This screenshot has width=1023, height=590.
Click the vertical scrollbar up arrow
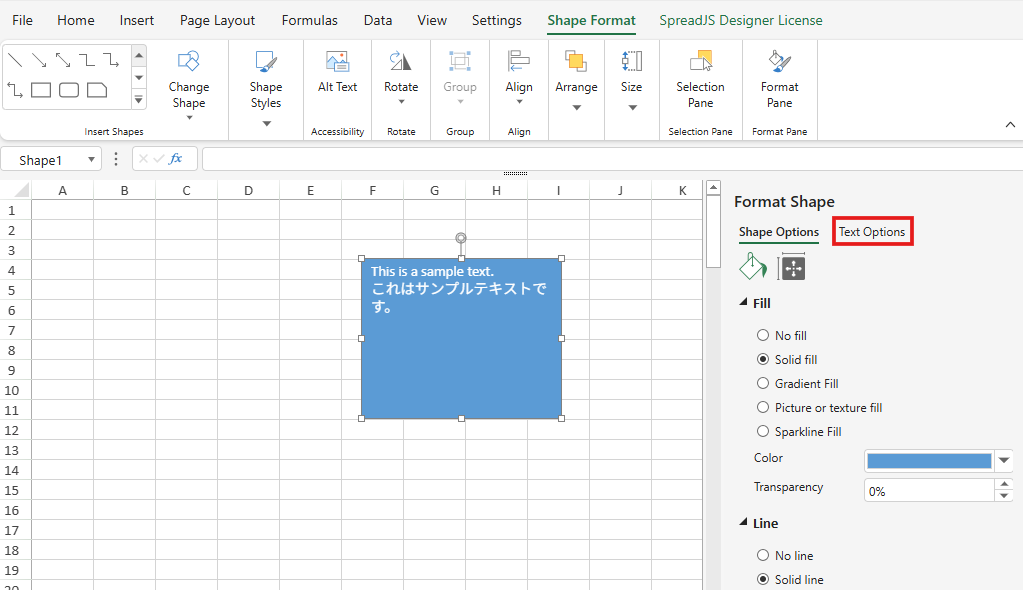coord(713,188)
